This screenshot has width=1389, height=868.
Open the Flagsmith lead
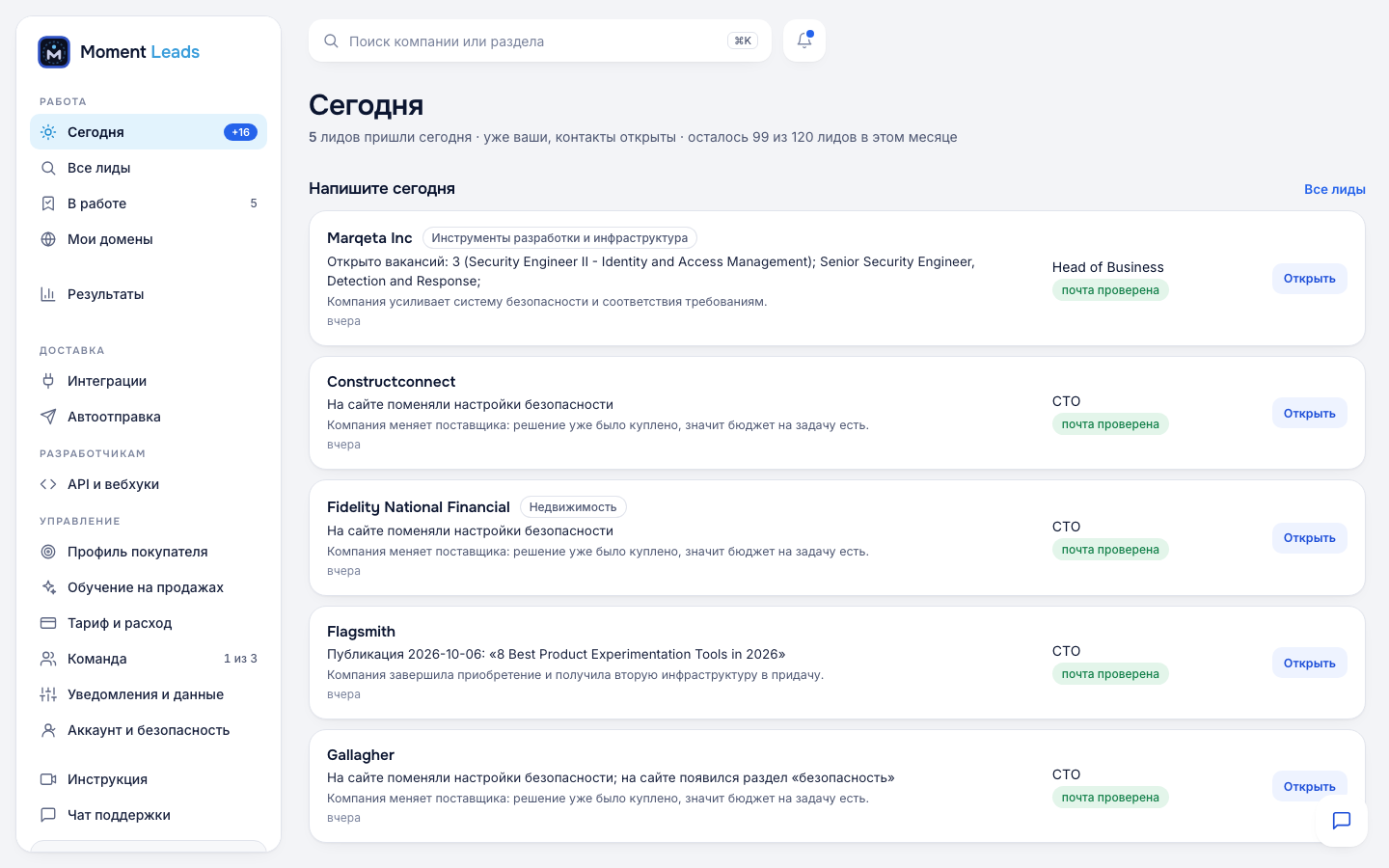tap(1309, 663)
